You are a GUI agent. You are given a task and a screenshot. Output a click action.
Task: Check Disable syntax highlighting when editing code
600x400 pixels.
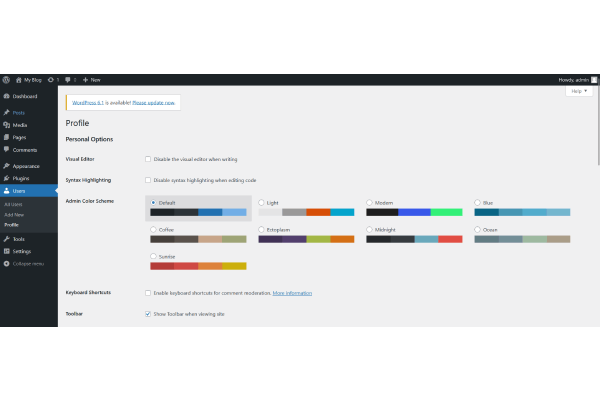148,180
